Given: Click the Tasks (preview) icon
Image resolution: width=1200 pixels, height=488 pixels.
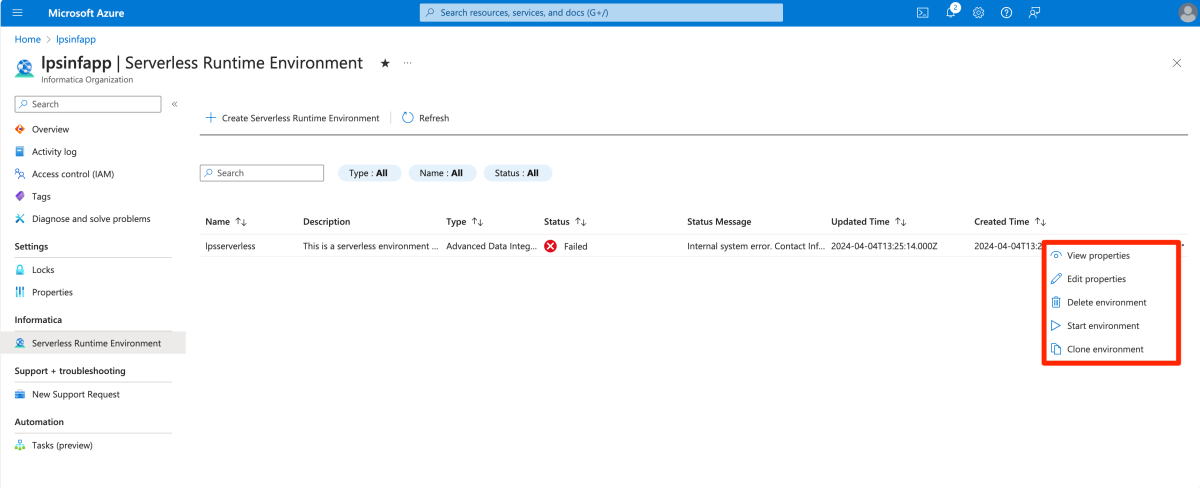Looking at the screenshot, I should pyautogui.click(x=21, y=445).
